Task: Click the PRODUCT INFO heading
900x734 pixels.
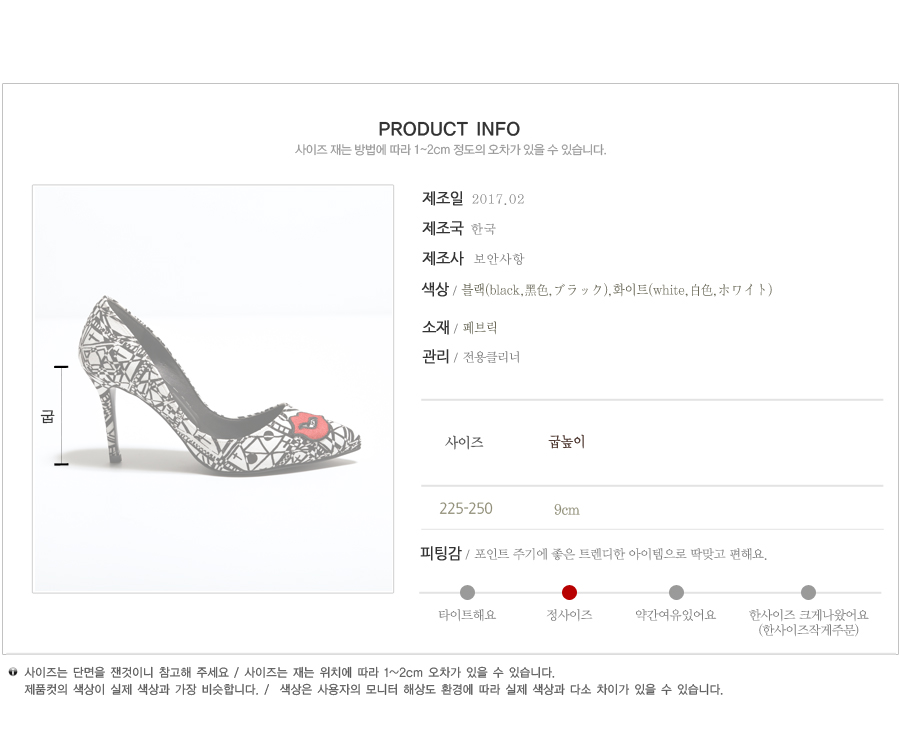Action: (449, 129)
